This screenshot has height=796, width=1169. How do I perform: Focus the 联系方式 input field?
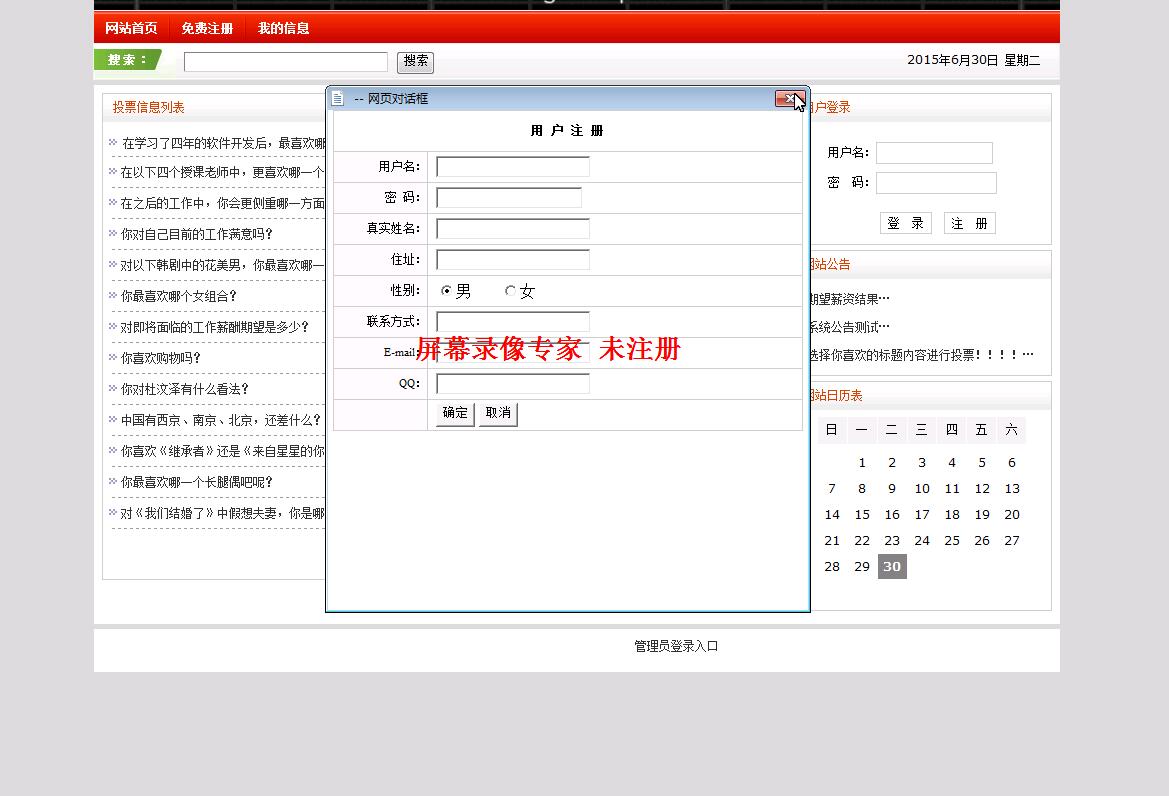click(513, 321)
